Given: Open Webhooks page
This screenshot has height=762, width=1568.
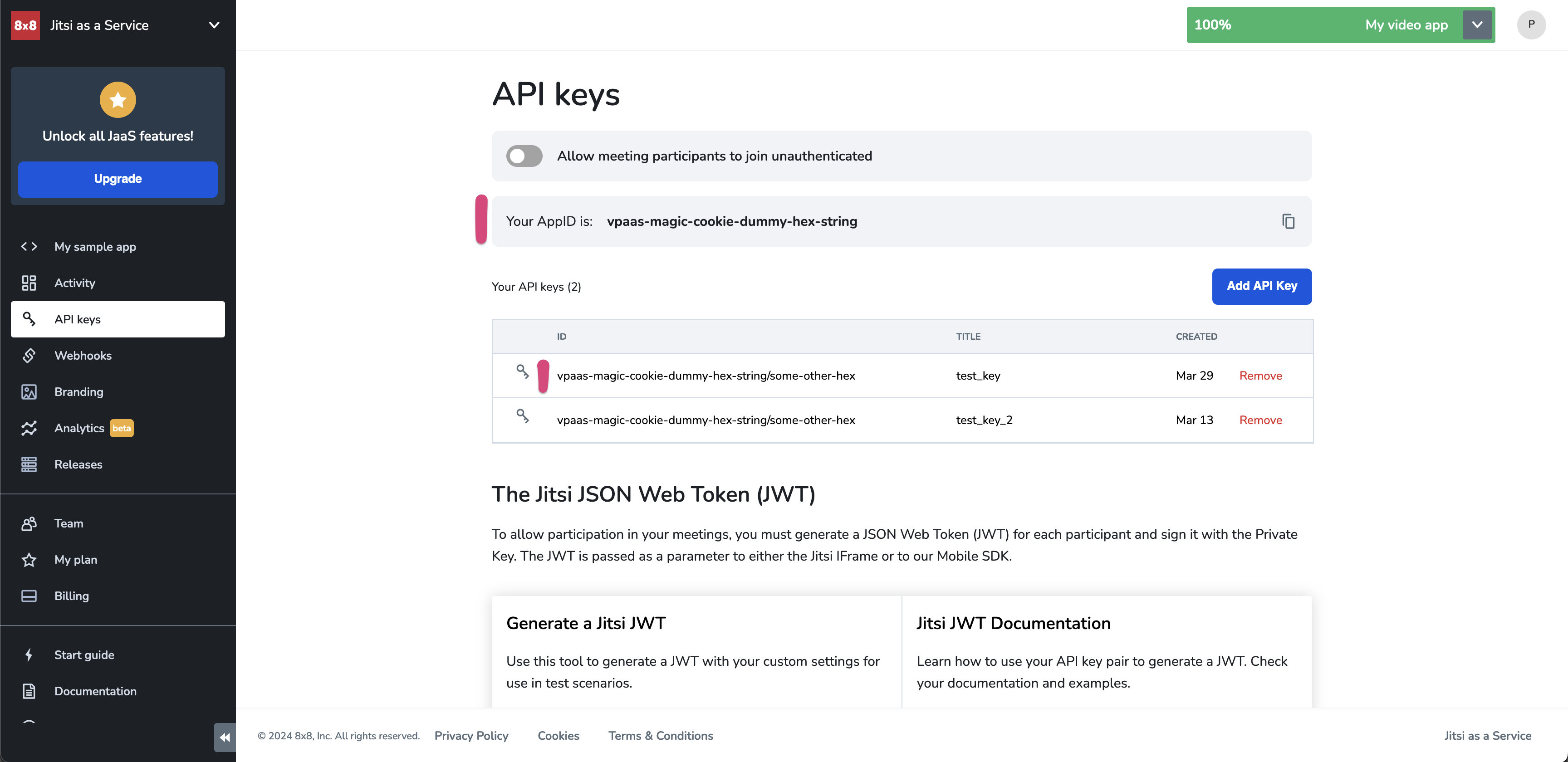Looking at the screenshot, I should (118, 356).
